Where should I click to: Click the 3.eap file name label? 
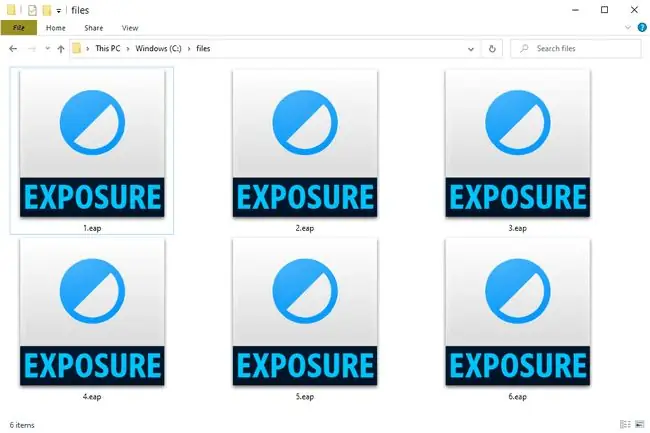click(517, 228)
